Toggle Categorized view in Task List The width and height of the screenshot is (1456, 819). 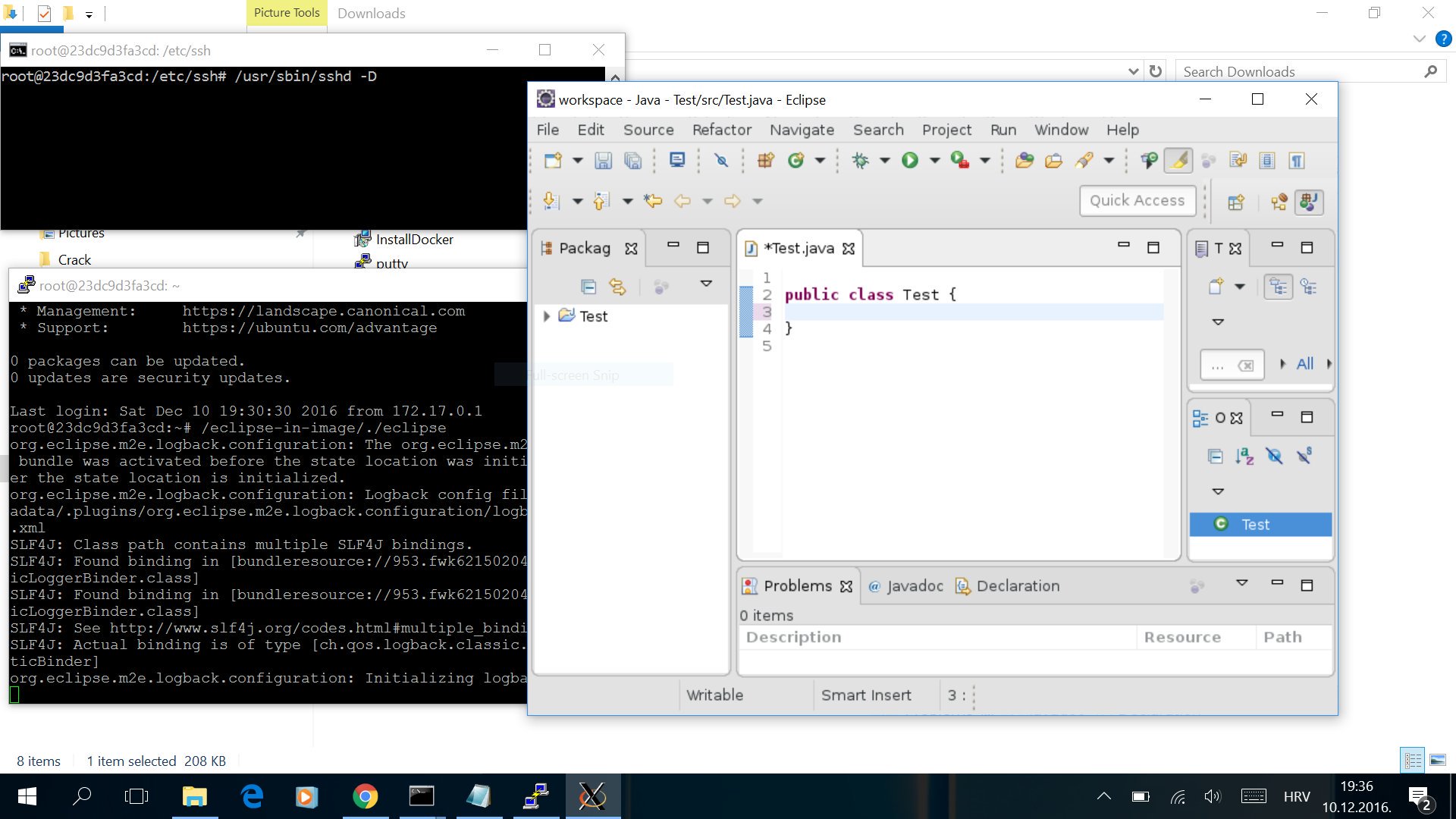point(1279,287)
